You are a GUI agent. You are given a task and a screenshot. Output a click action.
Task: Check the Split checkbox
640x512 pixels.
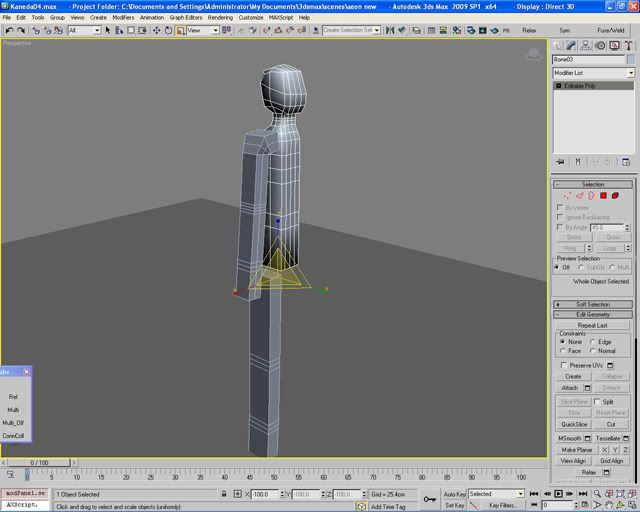pyautogui.click(x=597, y=401)
